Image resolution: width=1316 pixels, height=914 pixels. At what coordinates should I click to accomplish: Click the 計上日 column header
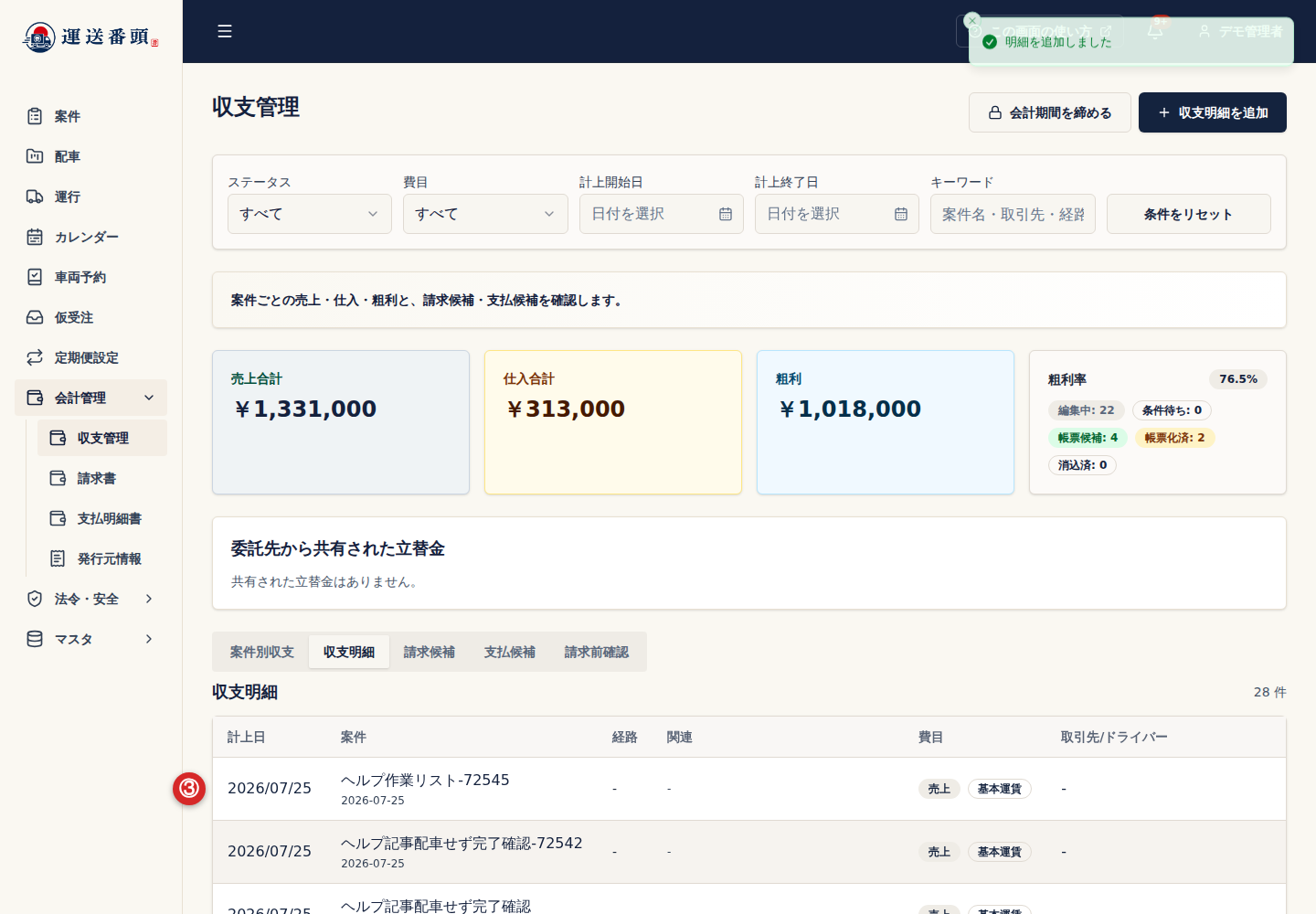point(246,737)
